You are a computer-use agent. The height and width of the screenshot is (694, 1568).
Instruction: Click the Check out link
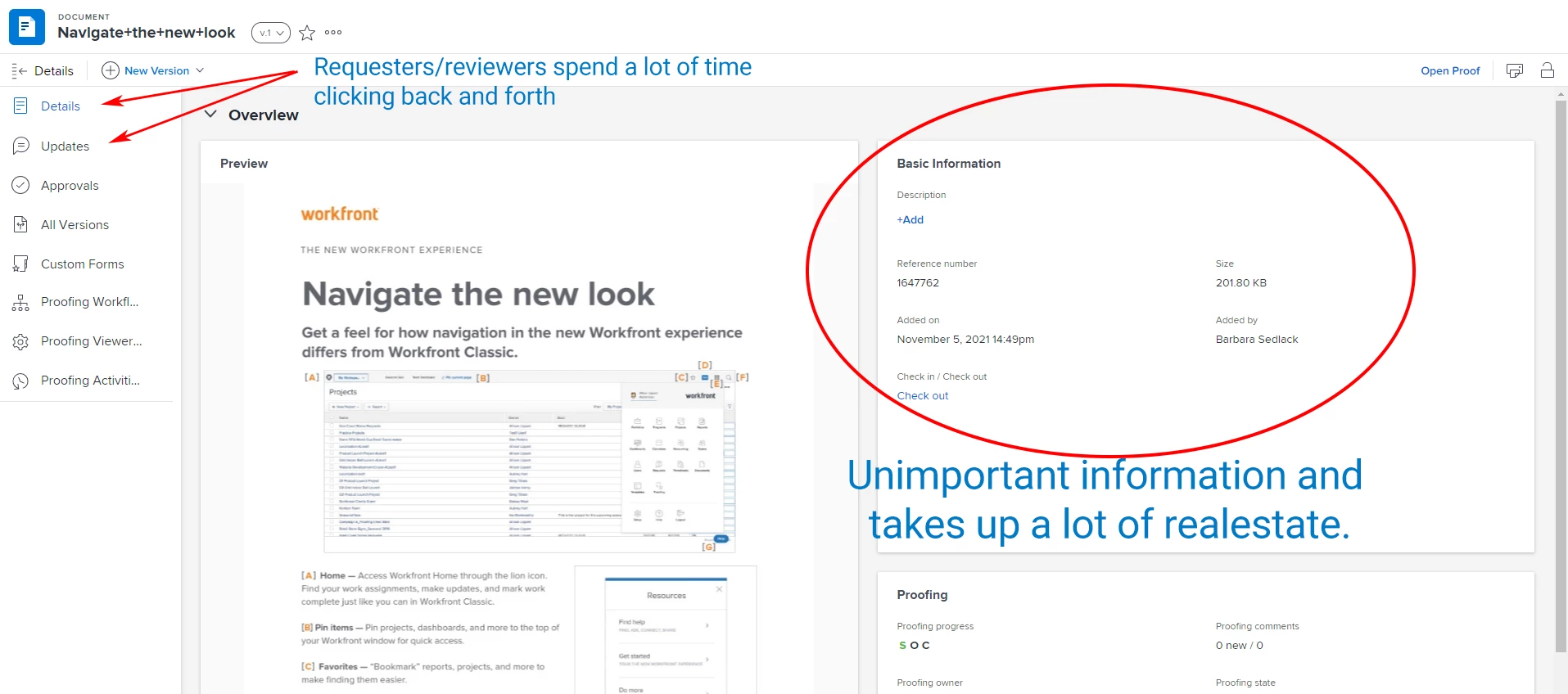[923, 396]
